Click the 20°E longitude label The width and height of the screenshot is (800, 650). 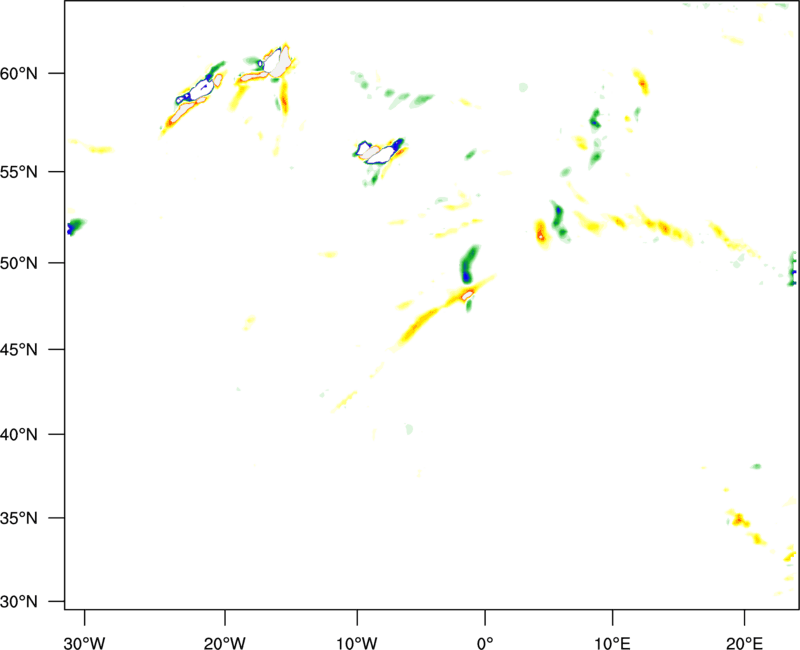pyautogui.click(x=744, y=643)
